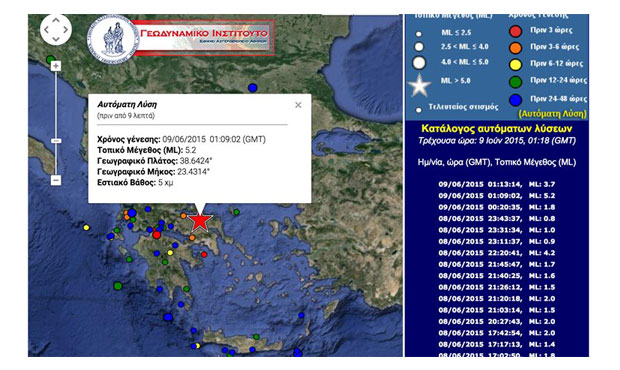Screen dimensions: 620x370
Task: Click the blue legend circle Πριν 24-48 ώρες
Action: 515,100
